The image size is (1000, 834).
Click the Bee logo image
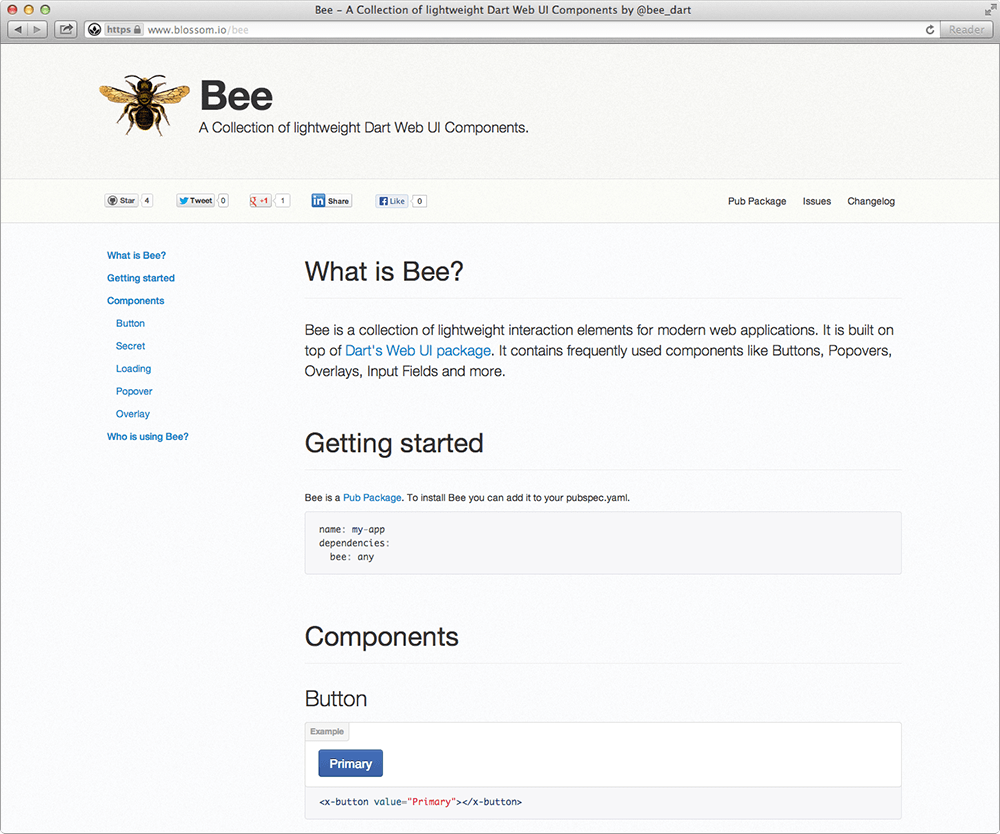(145, 104)
